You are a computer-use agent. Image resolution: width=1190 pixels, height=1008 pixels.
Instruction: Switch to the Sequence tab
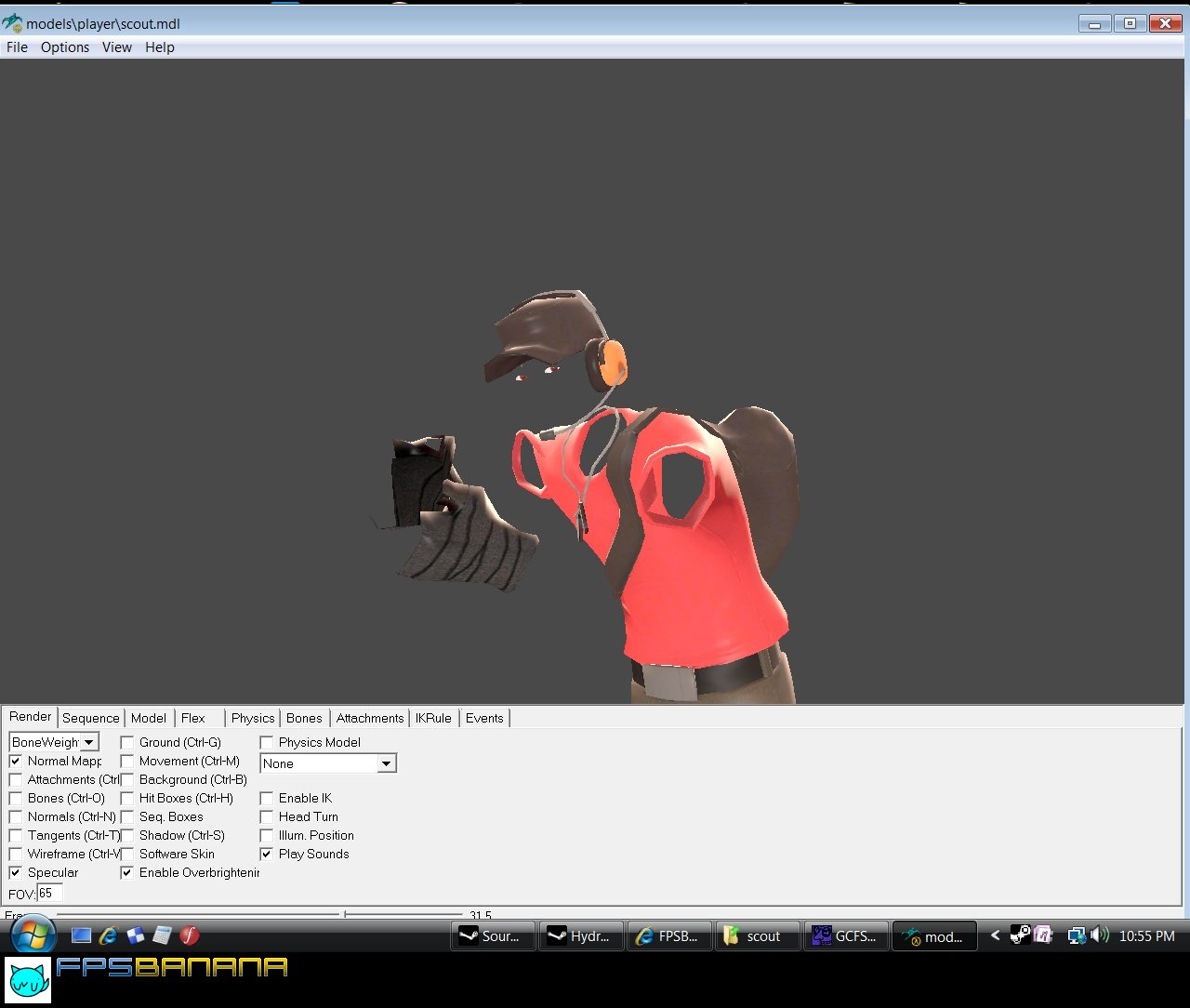click(91, 718)
